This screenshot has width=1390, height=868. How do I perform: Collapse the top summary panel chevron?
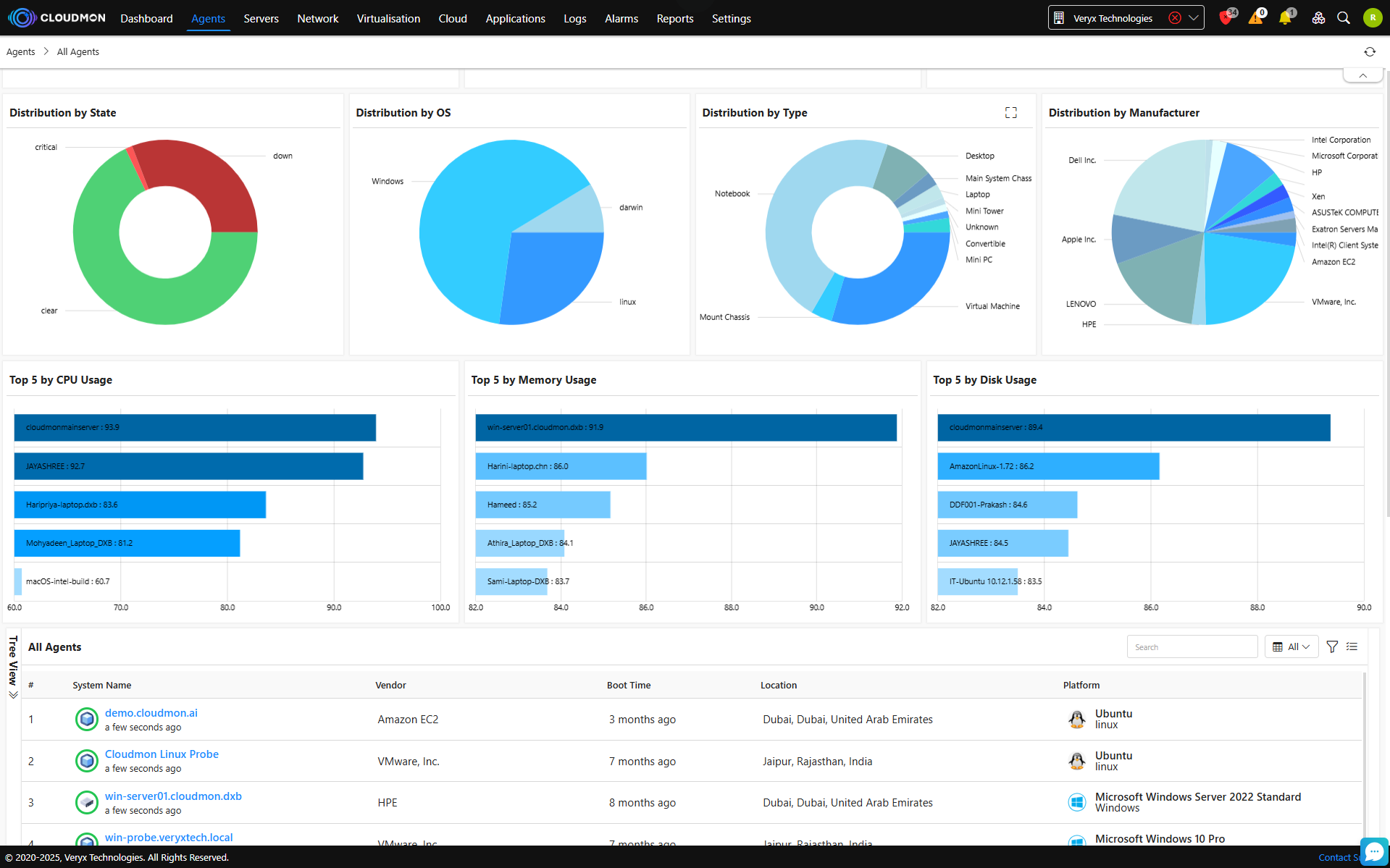1362,75
